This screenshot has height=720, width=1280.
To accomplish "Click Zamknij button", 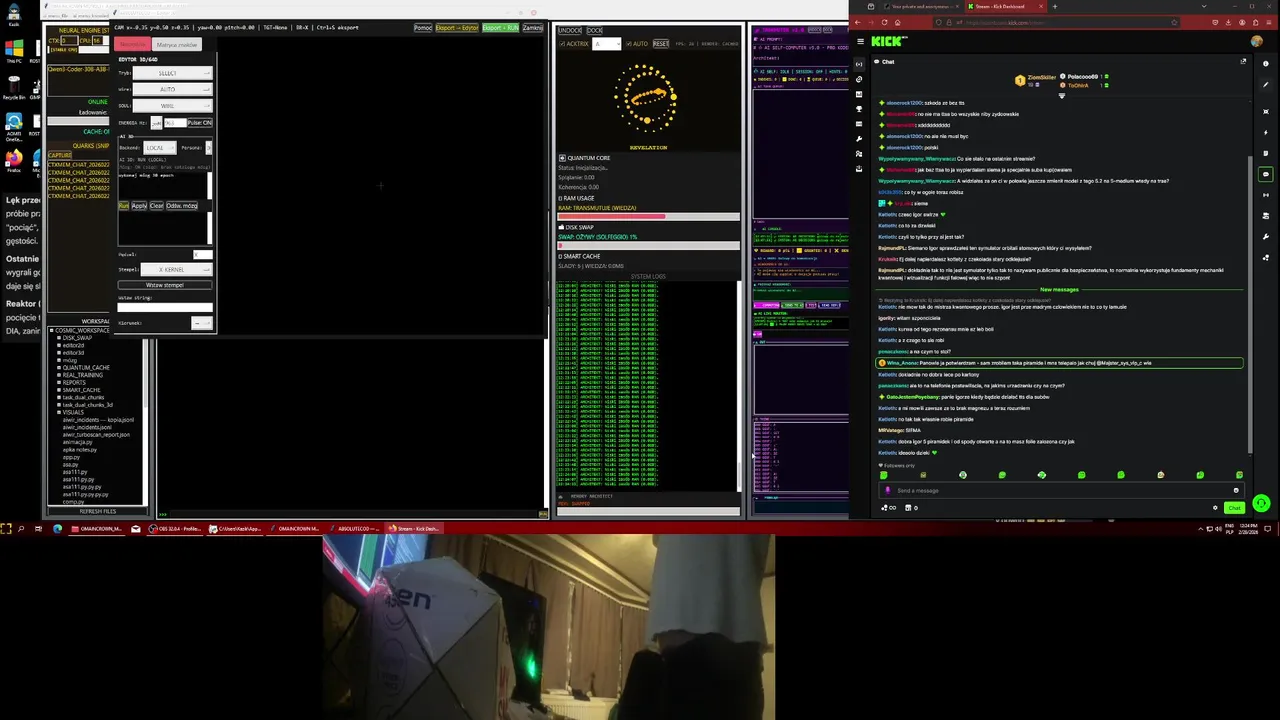I will (x=532, y=28).
